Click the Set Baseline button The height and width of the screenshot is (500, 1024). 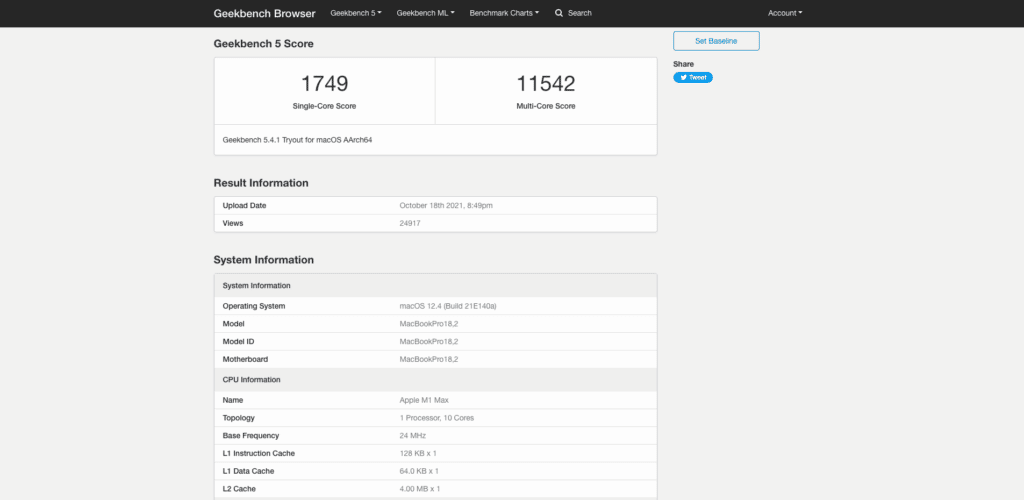(x=716, y=41)
